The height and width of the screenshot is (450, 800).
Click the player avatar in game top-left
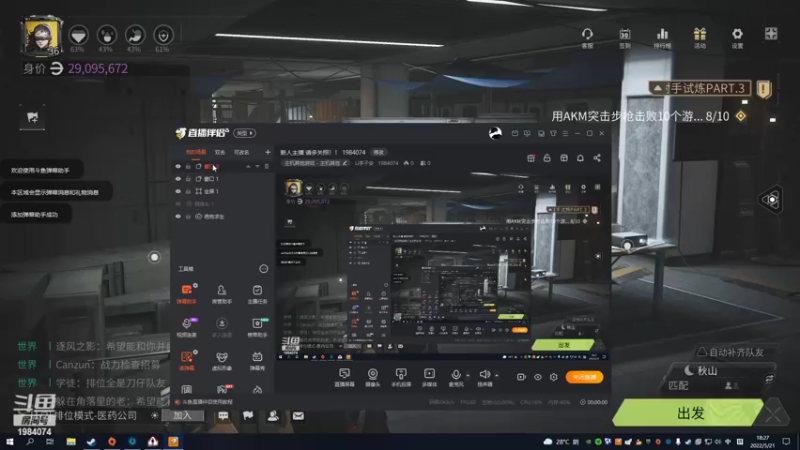point(41,35)
